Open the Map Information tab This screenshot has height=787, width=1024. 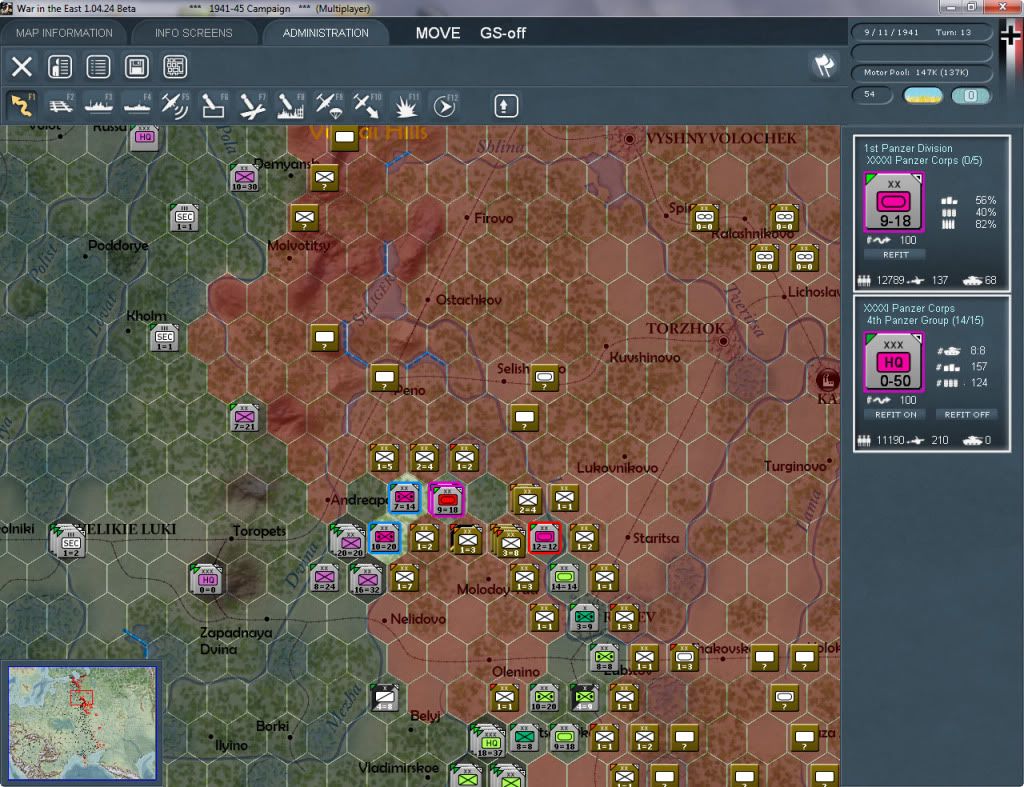coord(64,33)
